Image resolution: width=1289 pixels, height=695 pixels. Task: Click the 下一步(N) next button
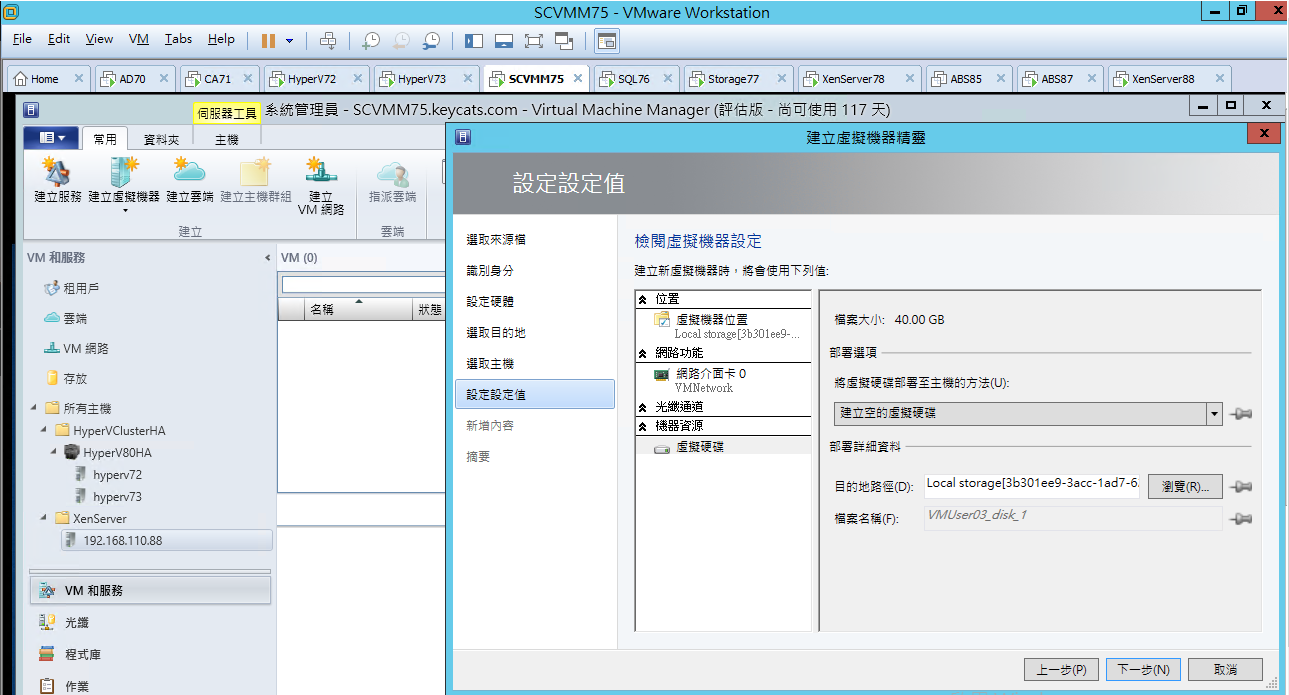coord(1144,669)
